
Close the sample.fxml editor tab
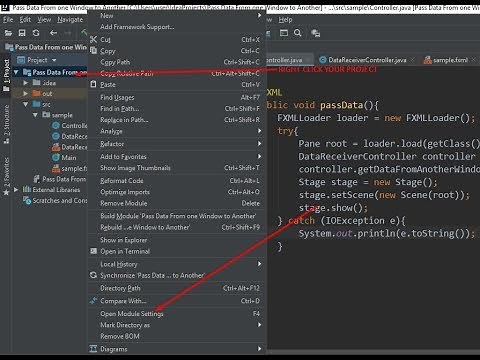(474, 60)
